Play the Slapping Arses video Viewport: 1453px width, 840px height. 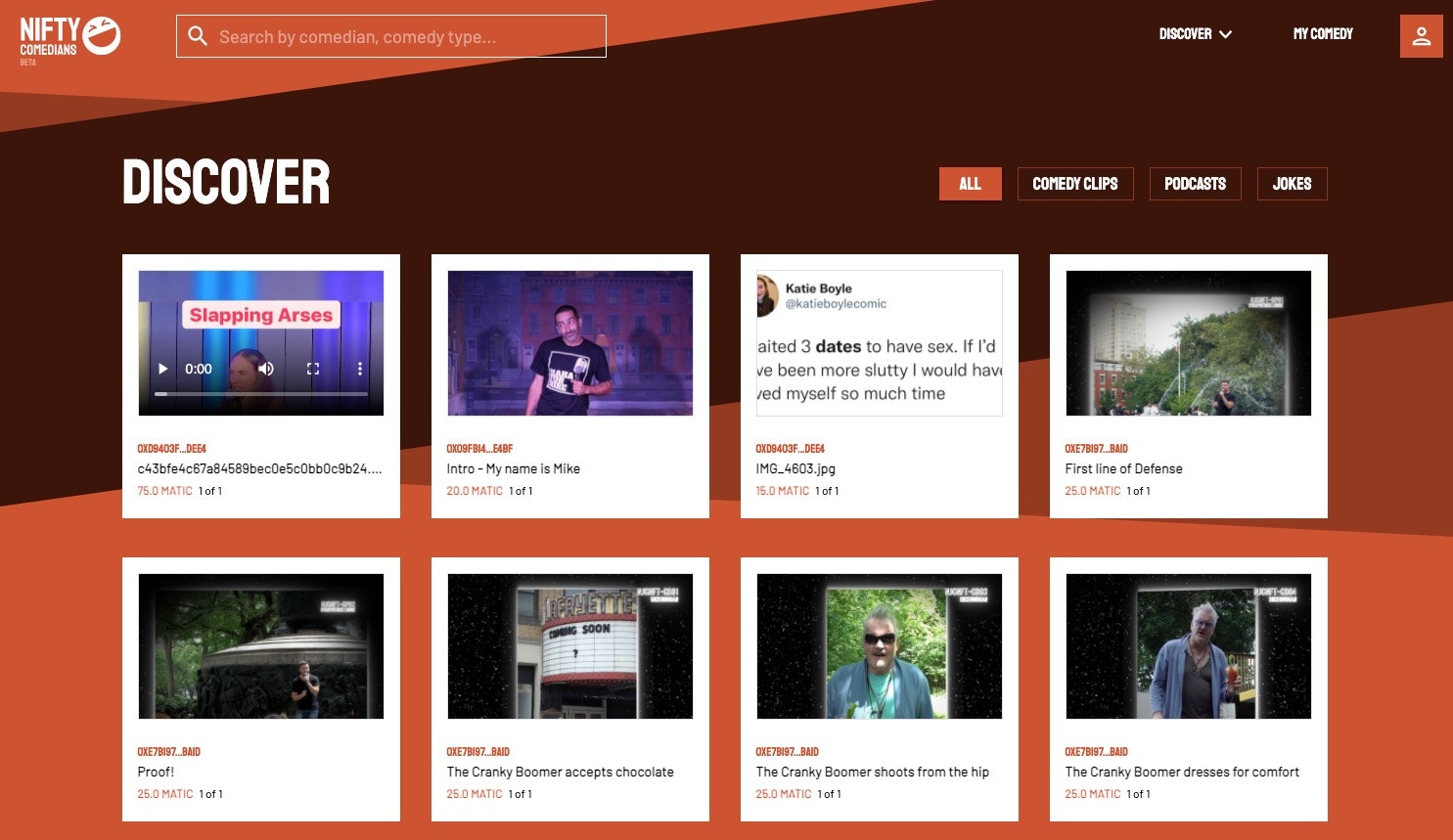click(162, 369)
